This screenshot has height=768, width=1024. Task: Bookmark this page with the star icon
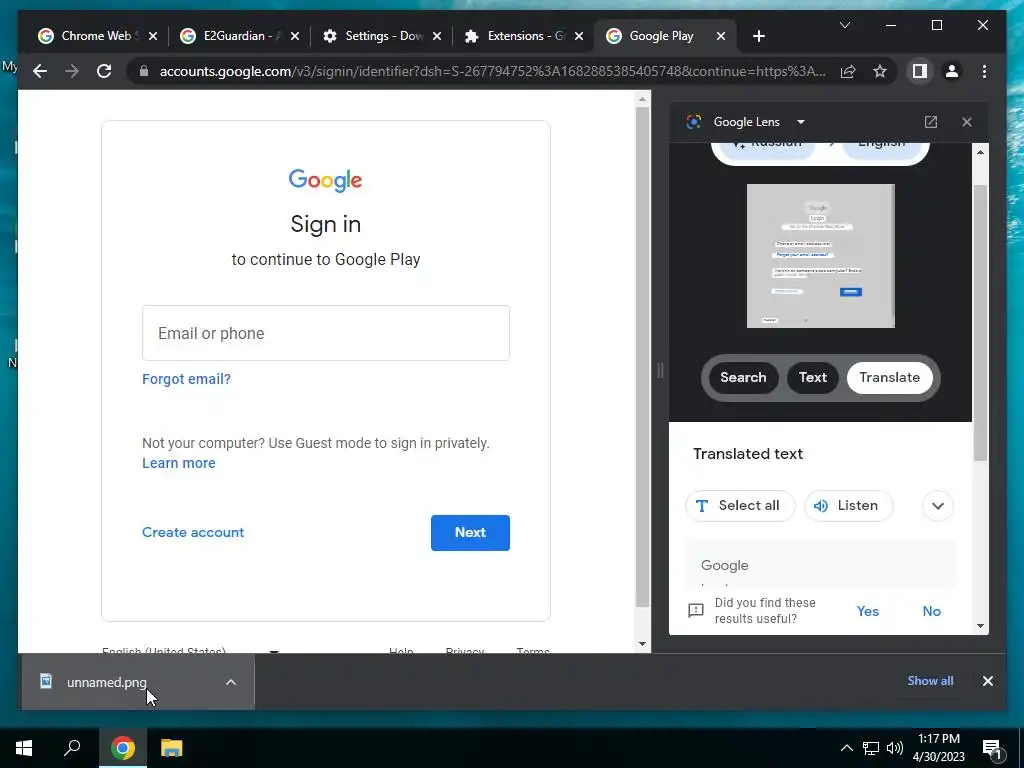click(x=880, y=71)
